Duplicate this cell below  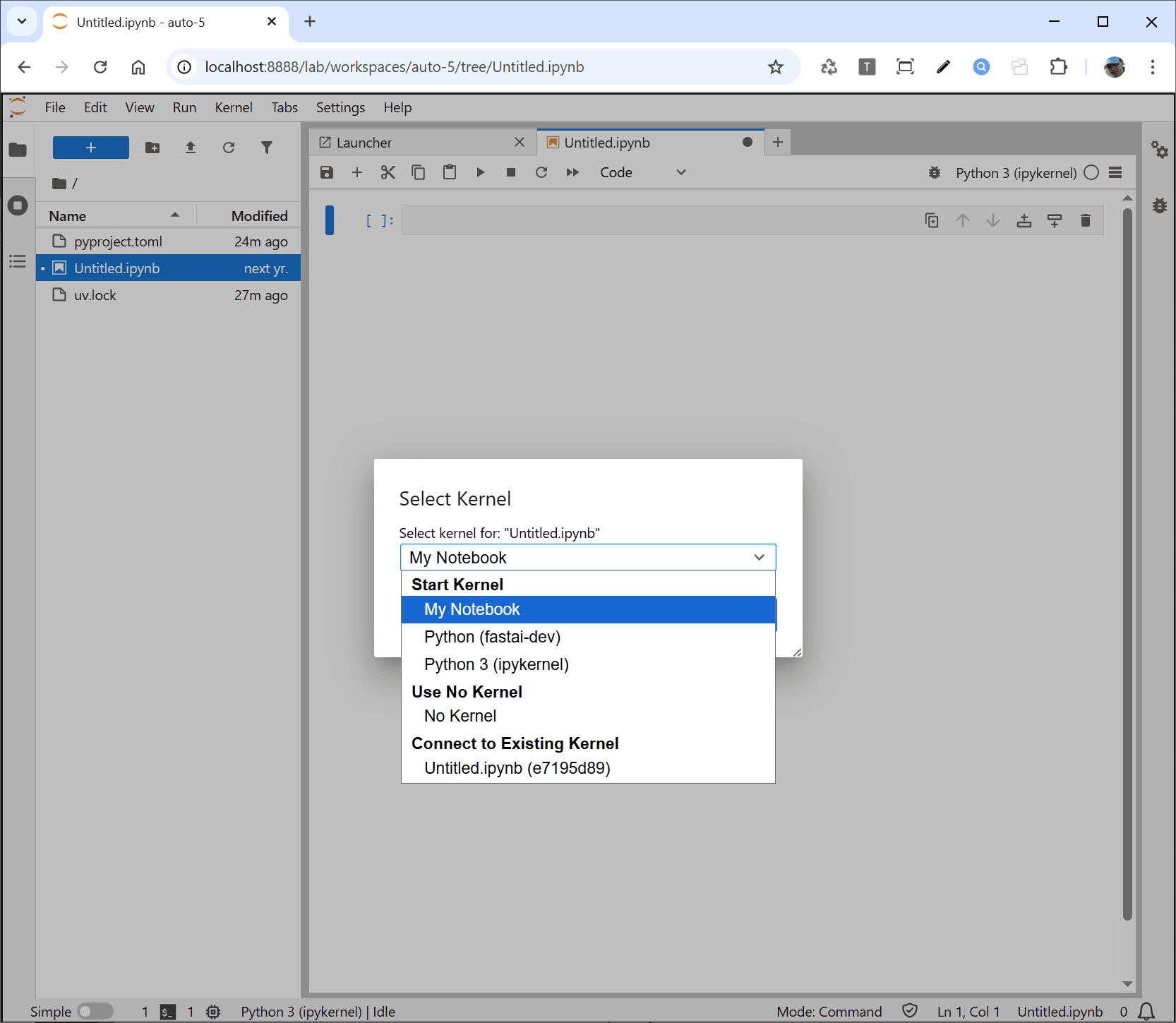pos(932,221)
